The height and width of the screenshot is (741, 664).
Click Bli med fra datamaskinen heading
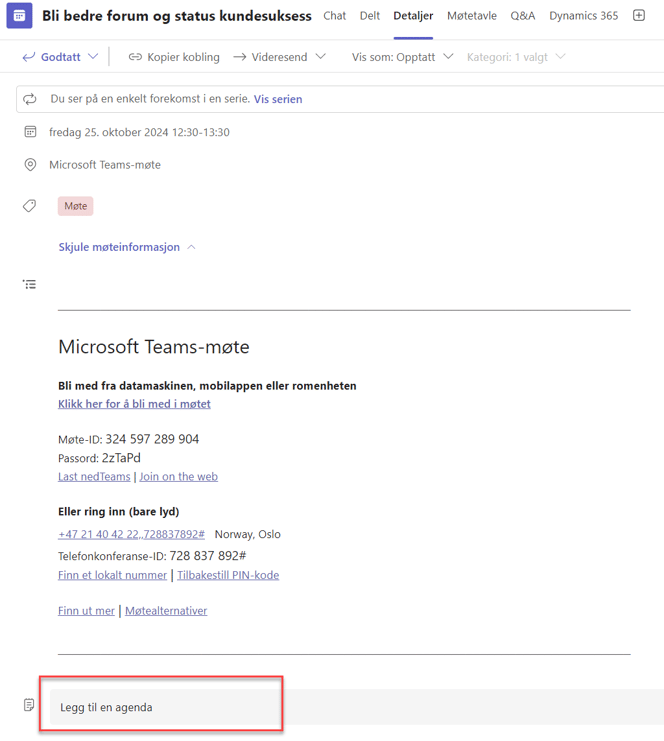207,386
